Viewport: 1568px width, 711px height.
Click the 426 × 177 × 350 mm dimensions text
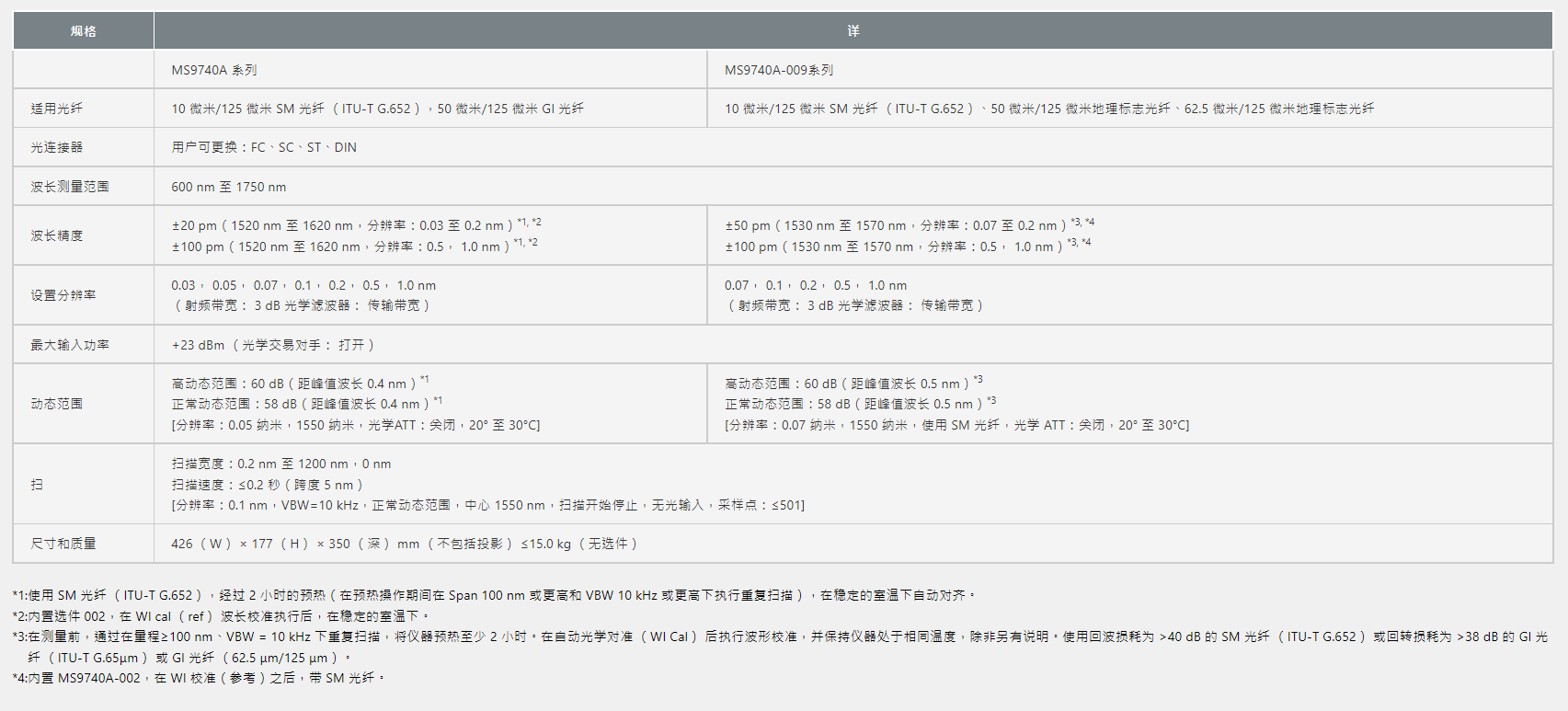point(404,544)
